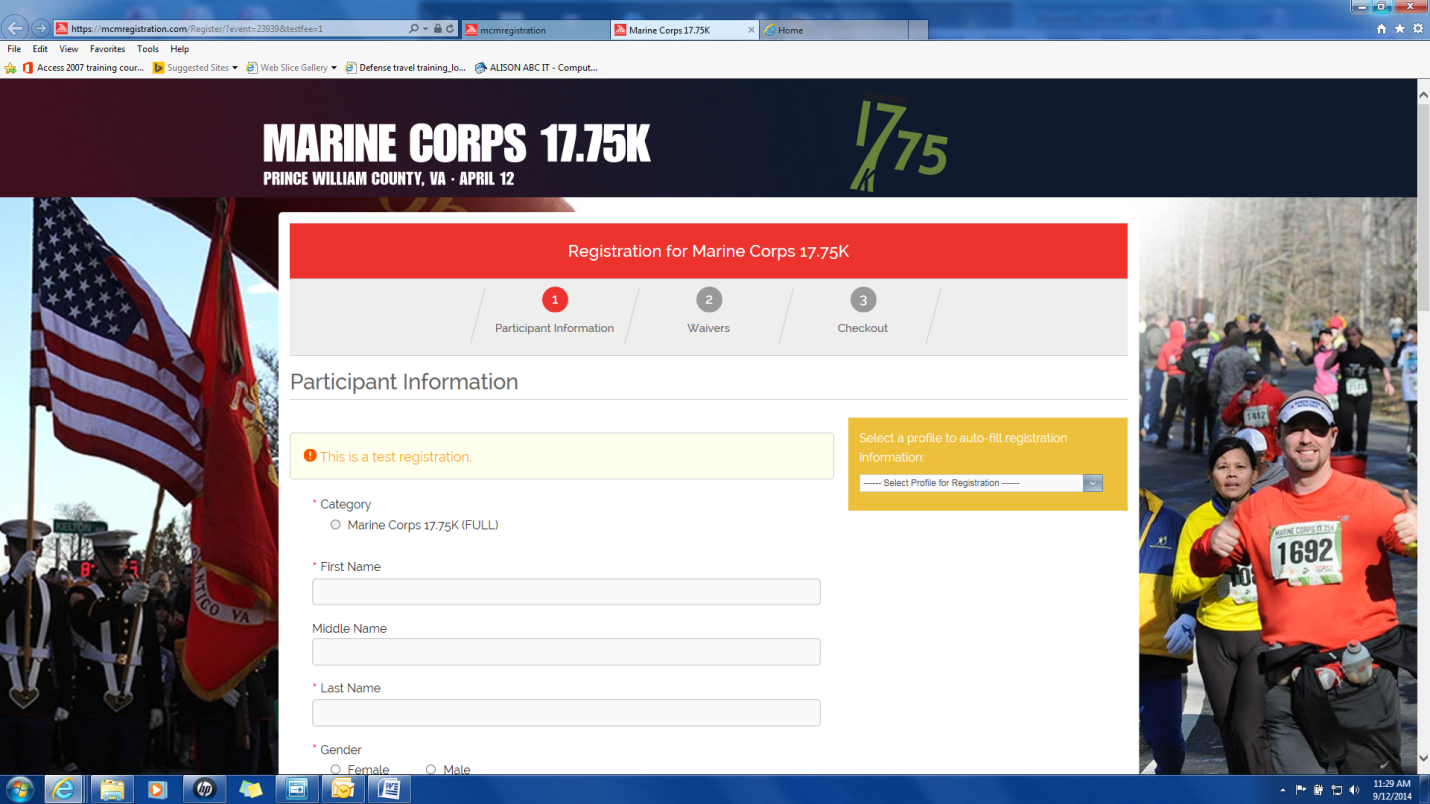Click the search magnifier in the address bar
Image resolution: width=1430 pixels, height=804 pixels.
(414, 29)
